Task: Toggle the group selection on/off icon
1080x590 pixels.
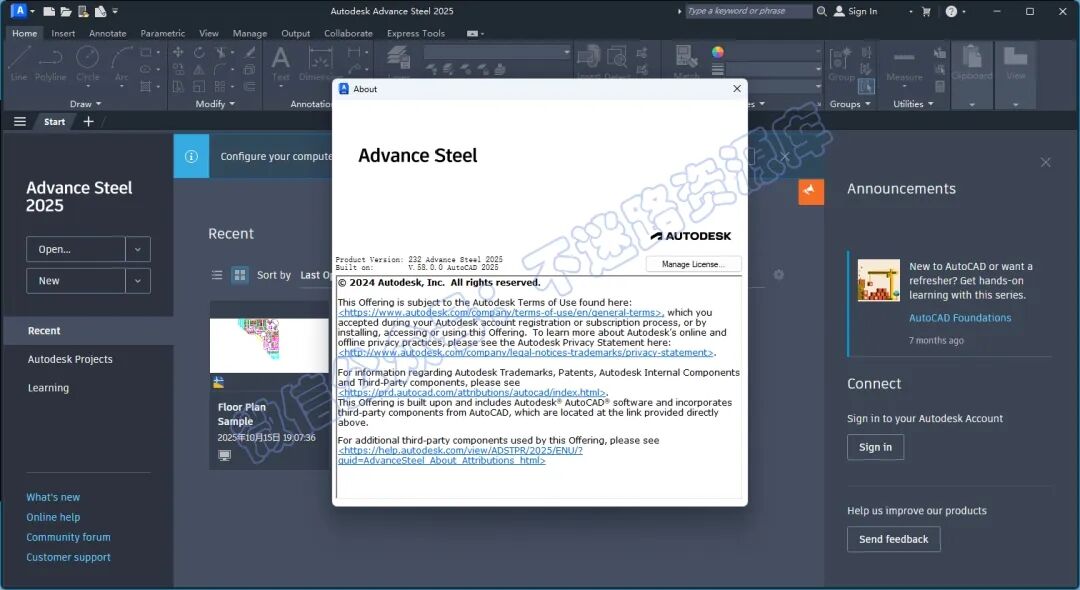Action: click(x=866, y=86)
